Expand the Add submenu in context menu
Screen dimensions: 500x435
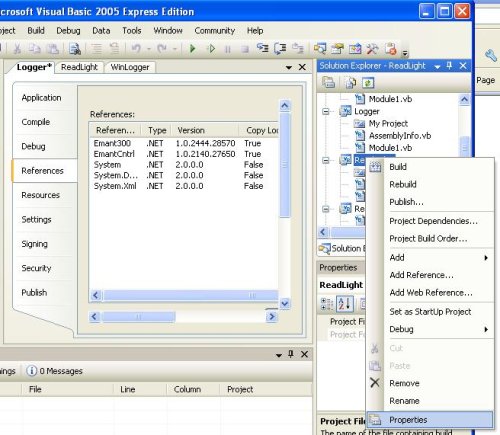coord(486,257)
